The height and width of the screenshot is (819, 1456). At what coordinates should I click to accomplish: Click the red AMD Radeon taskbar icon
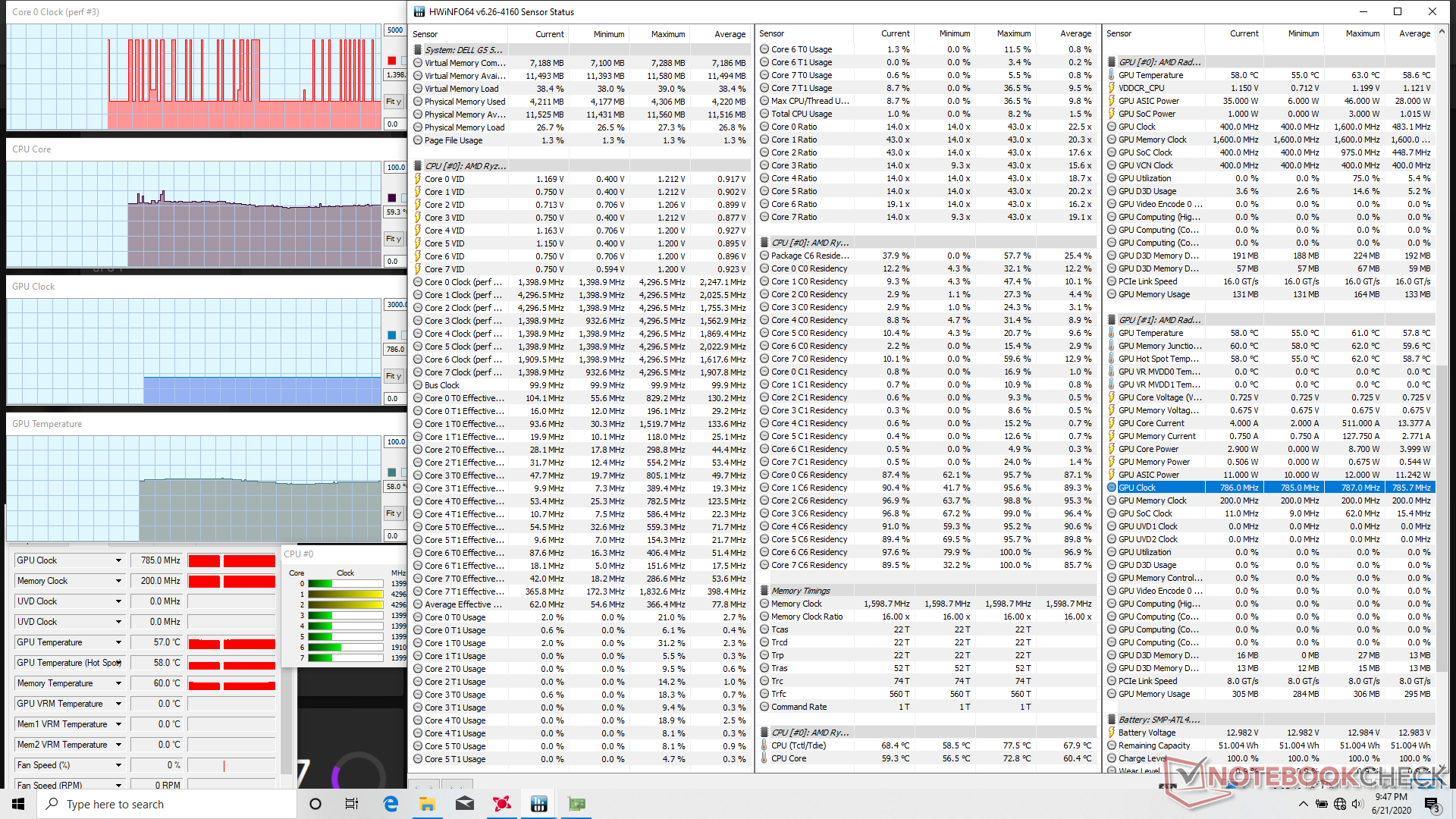(501, 804)
